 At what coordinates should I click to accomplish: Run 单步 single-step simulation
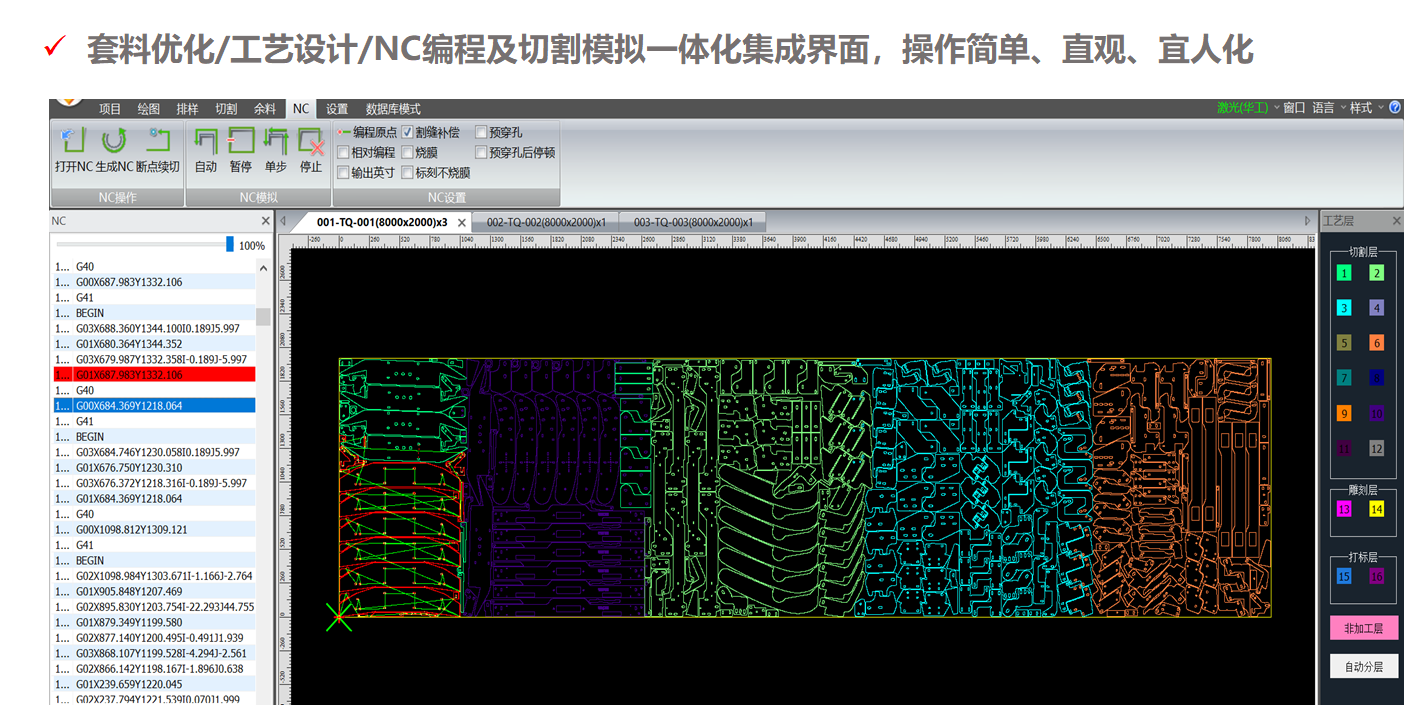click(x=276, y=141)
